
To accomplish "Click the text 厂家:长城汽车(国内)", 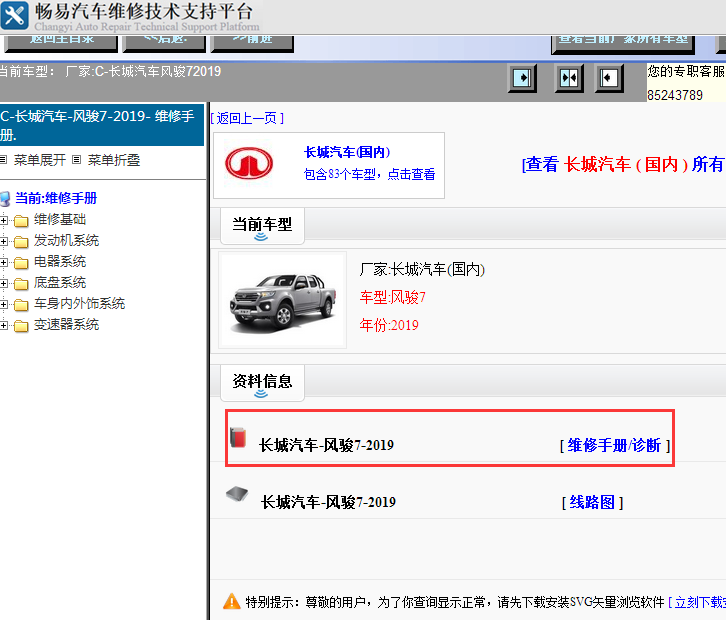I will click(x=422, y=269).
